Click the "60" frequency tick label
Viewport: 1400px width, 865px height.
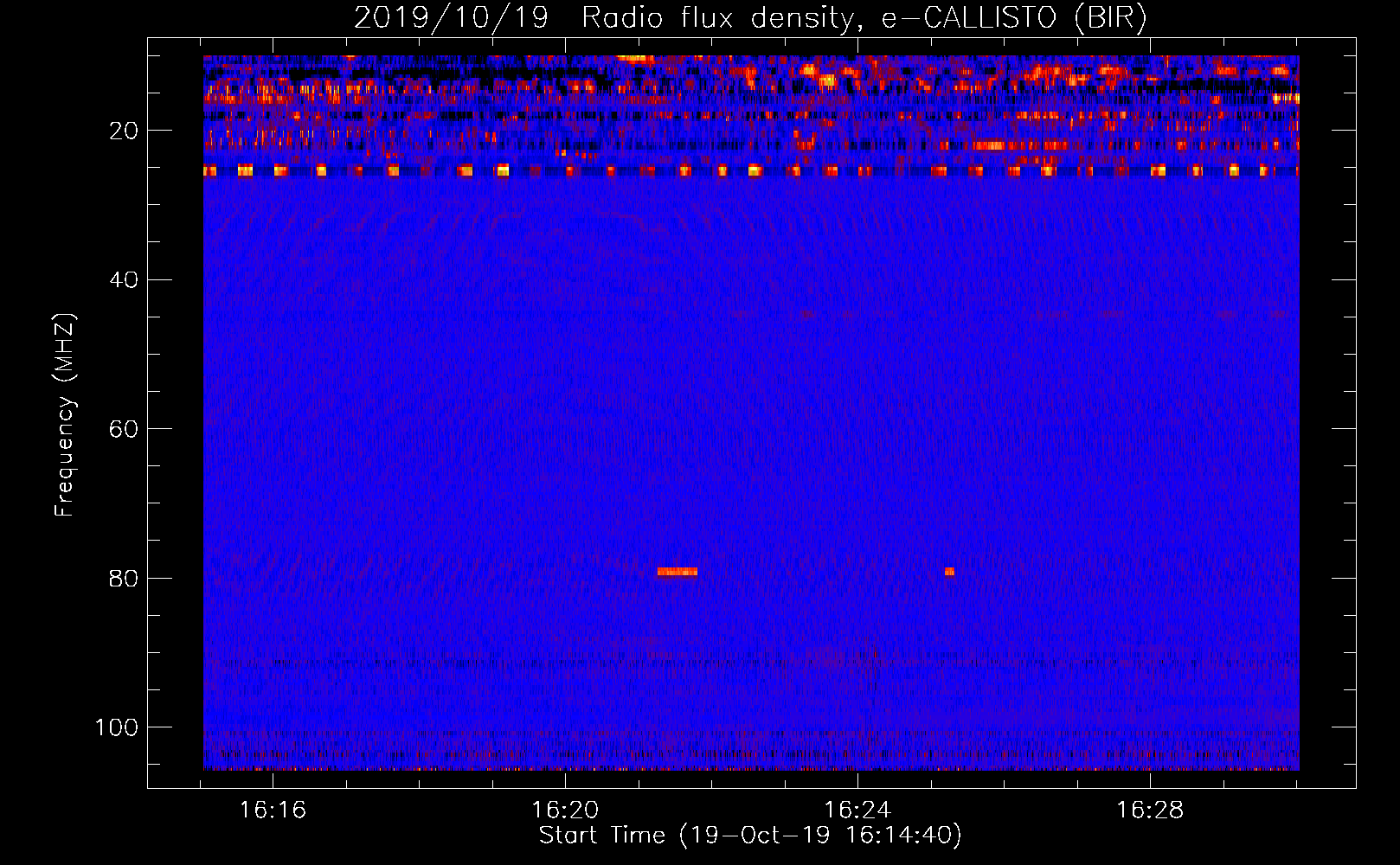(124, 429)
